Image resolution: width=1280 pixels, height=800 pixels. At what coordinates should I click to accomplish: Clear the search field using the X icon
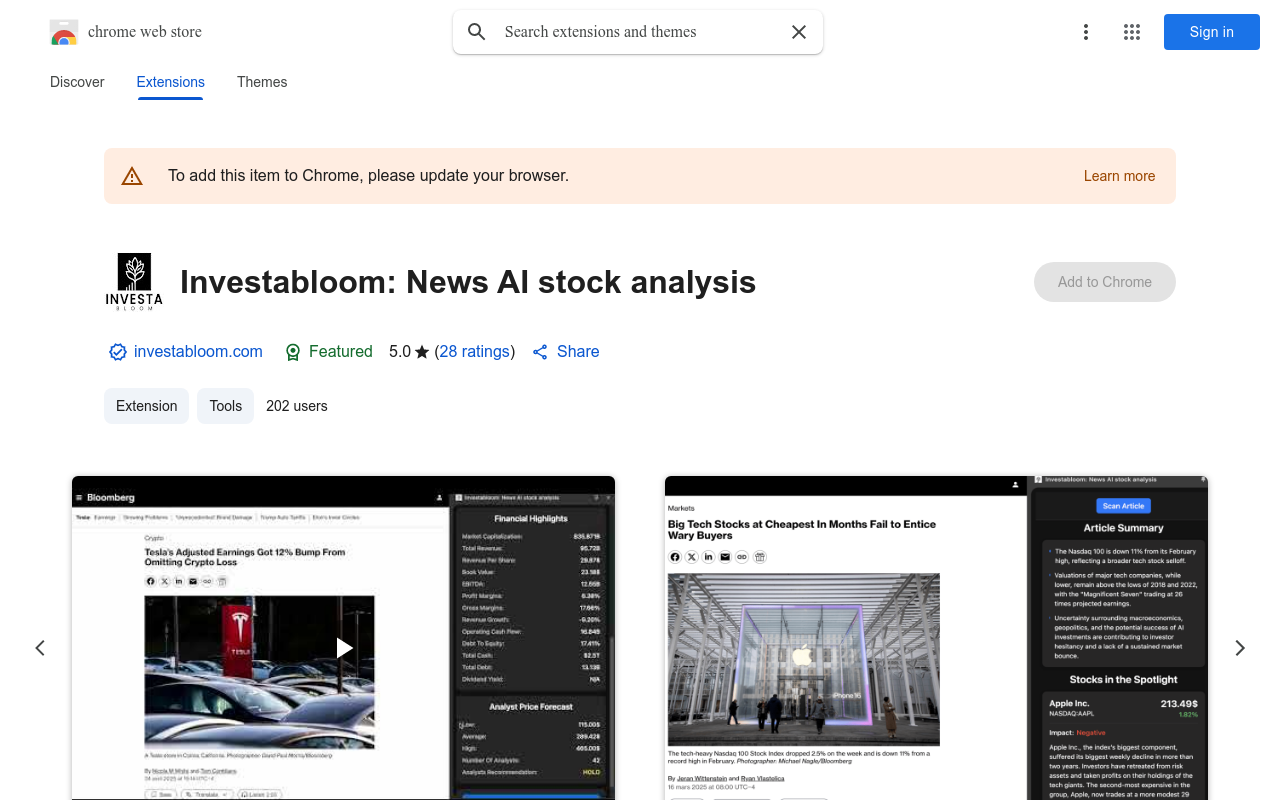[798, 31]
